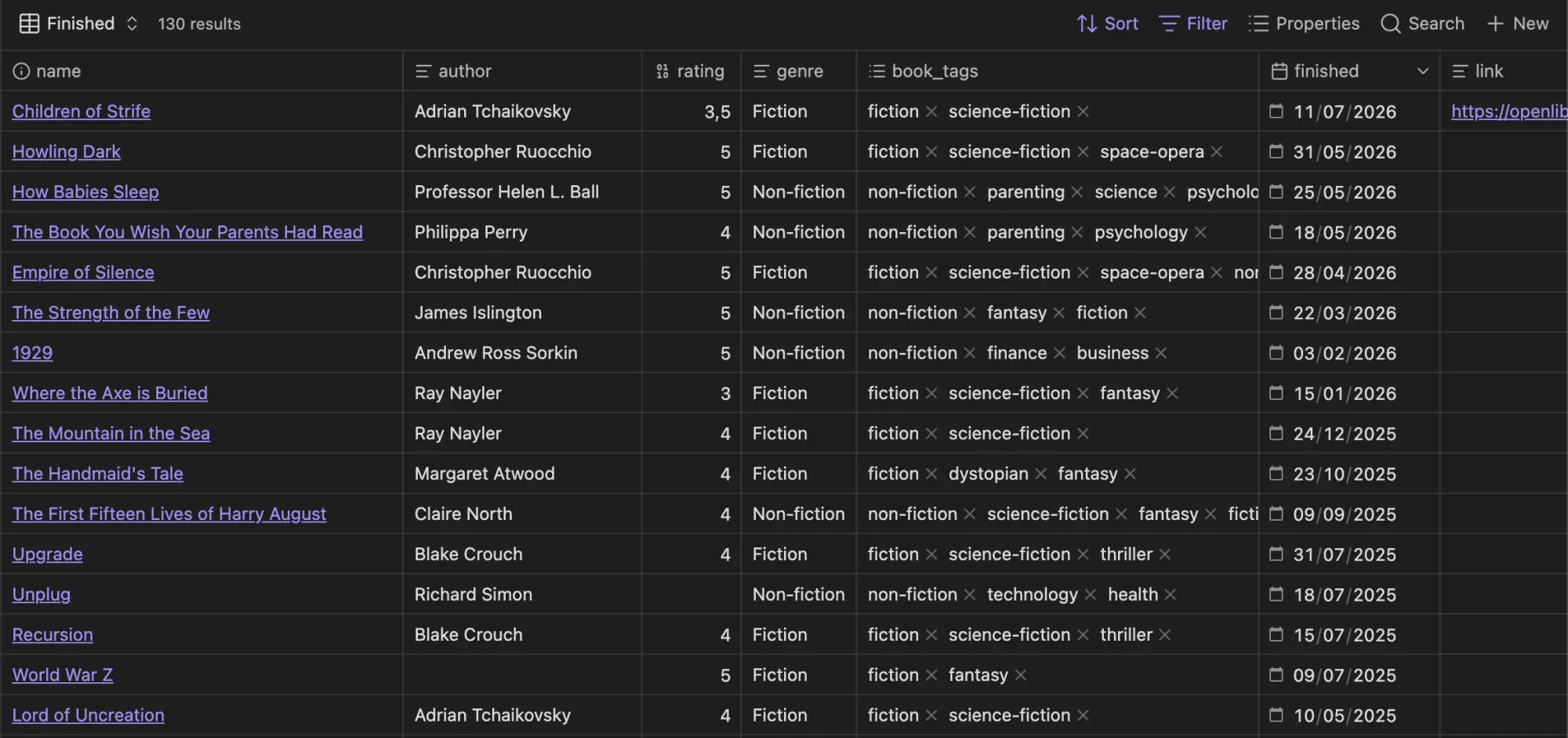
Task: Open the Children of Strife note
Action: (x=82, y=111)
